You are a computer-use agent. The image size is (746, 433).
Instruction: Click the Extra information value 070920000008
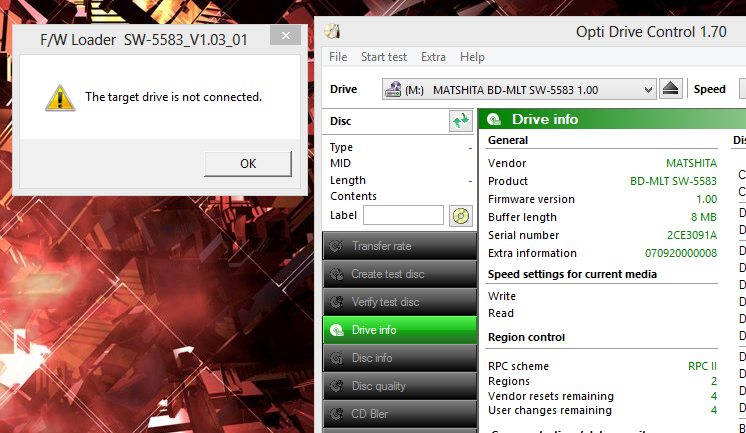coord(681,253)
